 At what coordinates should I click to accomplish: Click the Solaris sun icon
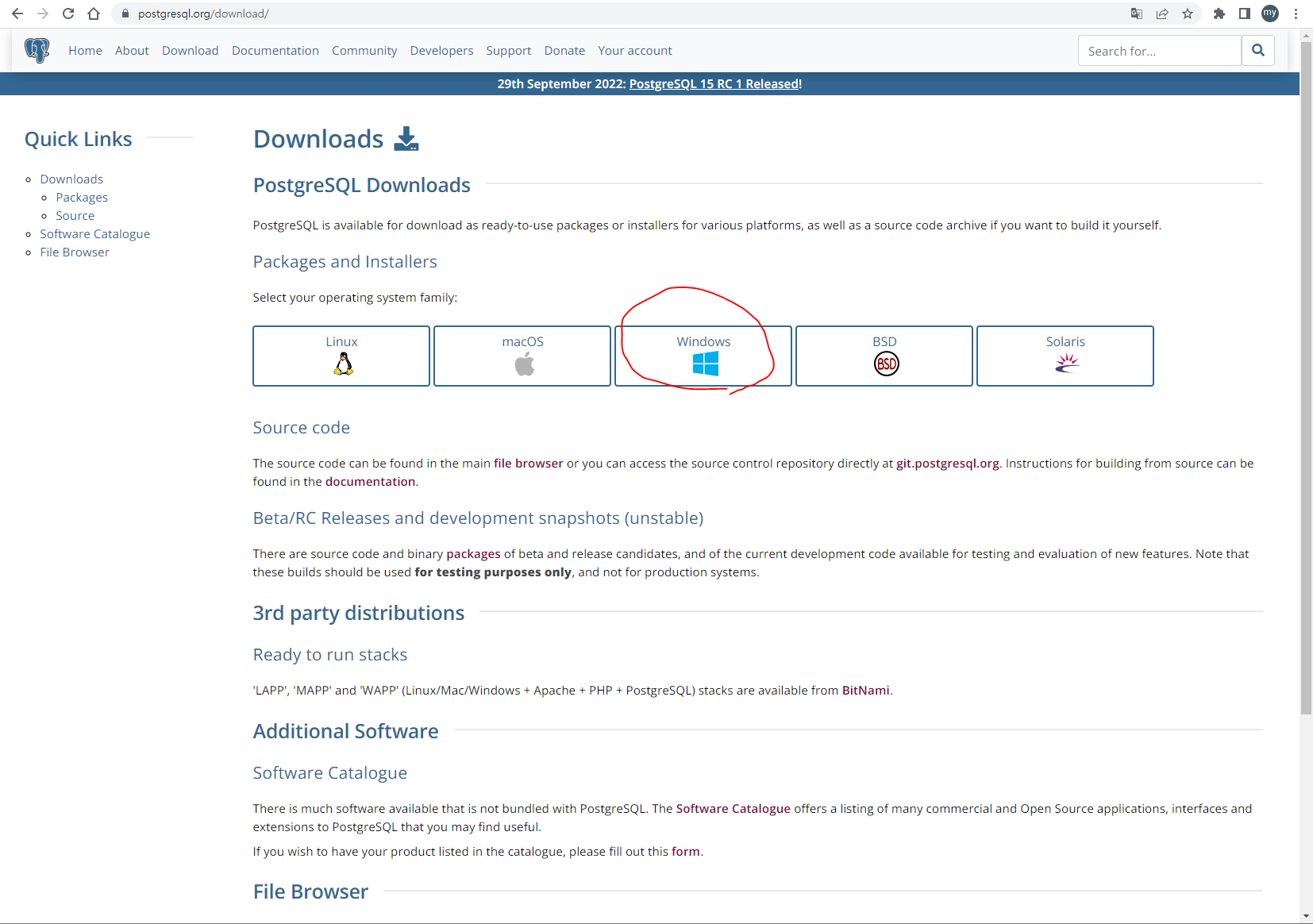point(1067,364)
